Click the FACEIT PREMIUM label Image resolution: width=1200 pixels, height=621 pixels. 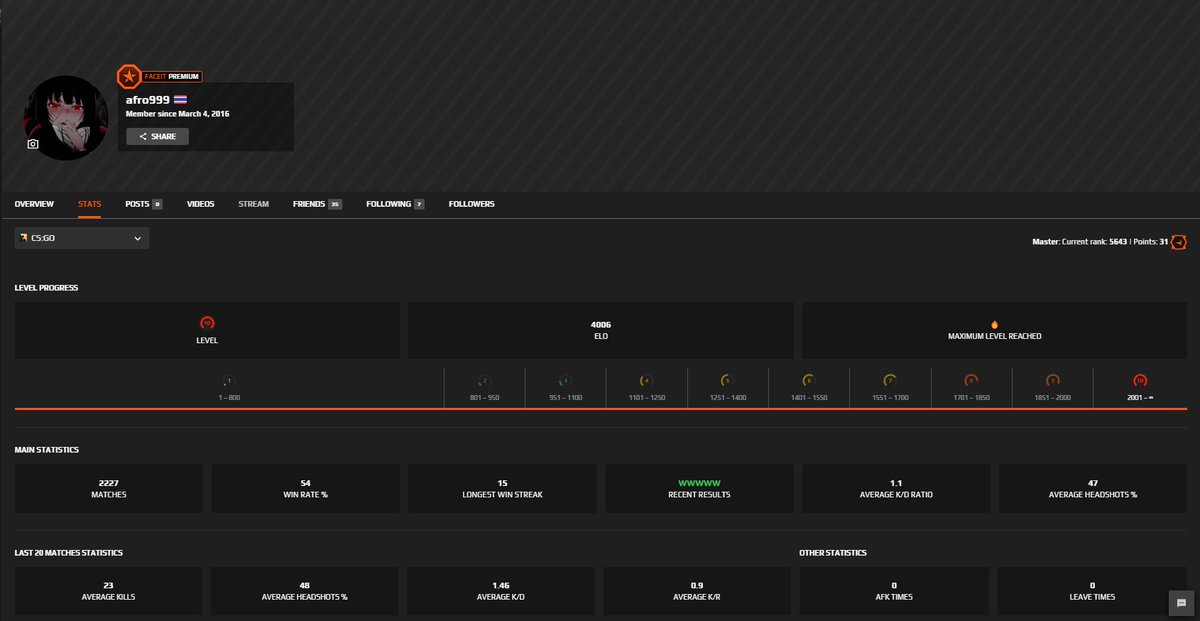coord(172,76)
